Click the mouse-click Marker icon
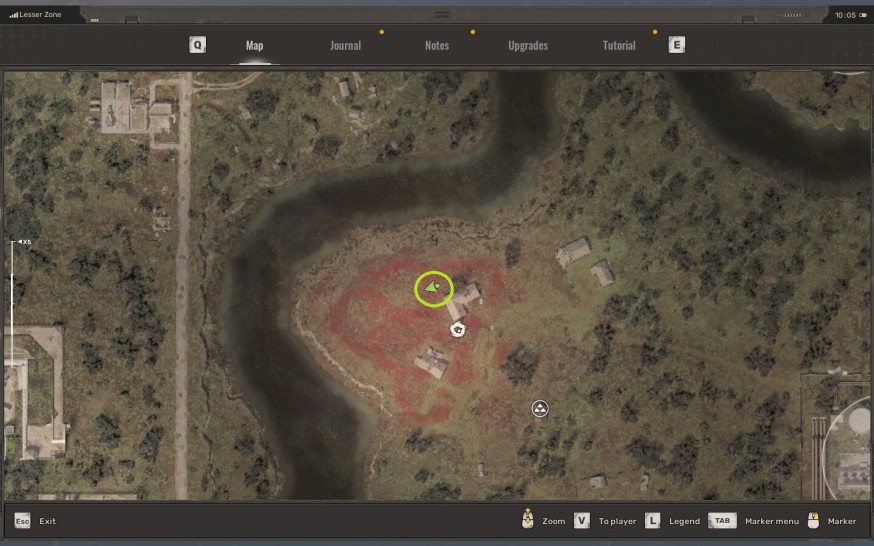Image resolution: width=874 pixels, height=546 pixels. (x=813, y=520)
